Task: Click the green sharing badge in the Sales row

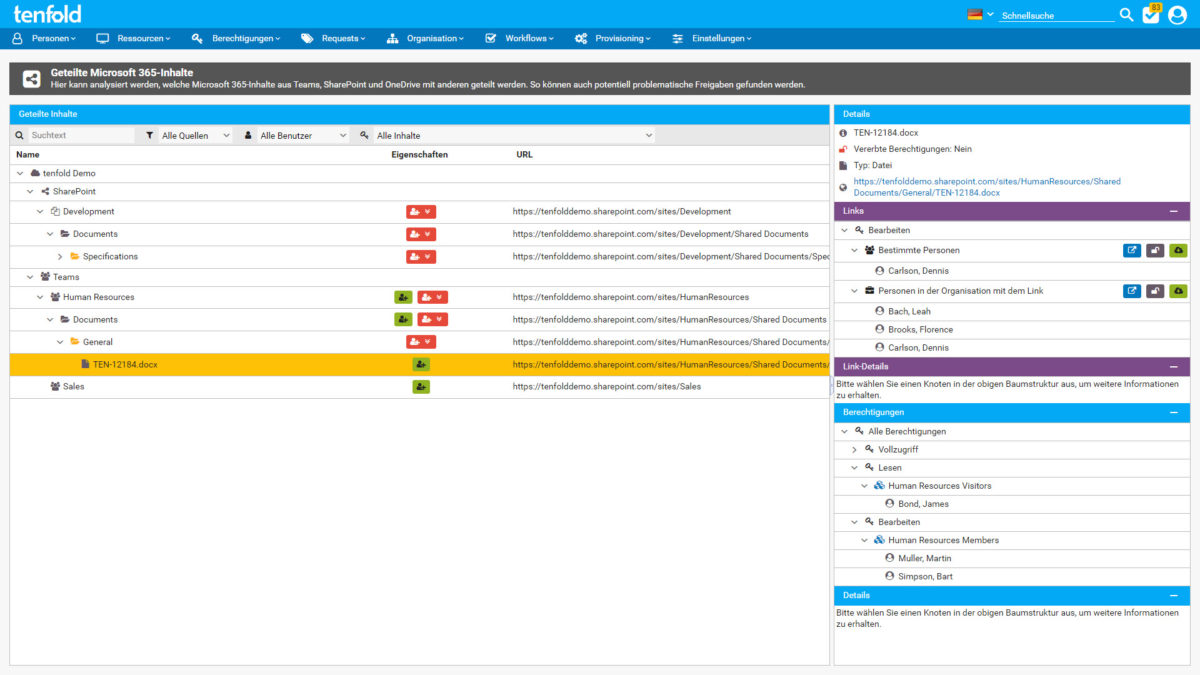Action: pos(421,387)
